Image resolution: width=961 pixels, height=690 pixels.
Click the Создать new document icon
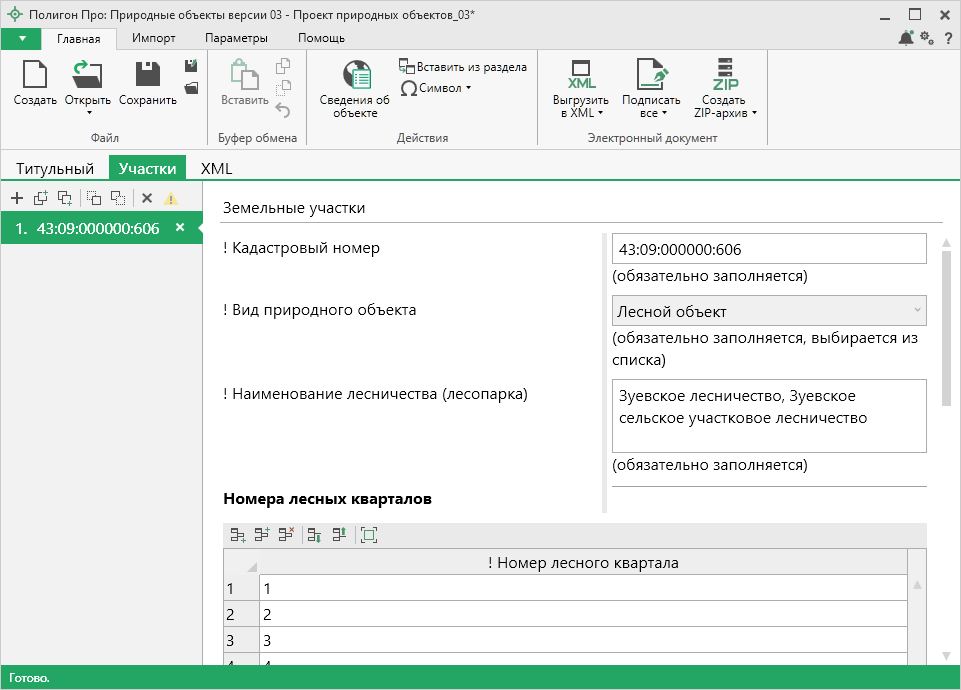click(35, 76)
